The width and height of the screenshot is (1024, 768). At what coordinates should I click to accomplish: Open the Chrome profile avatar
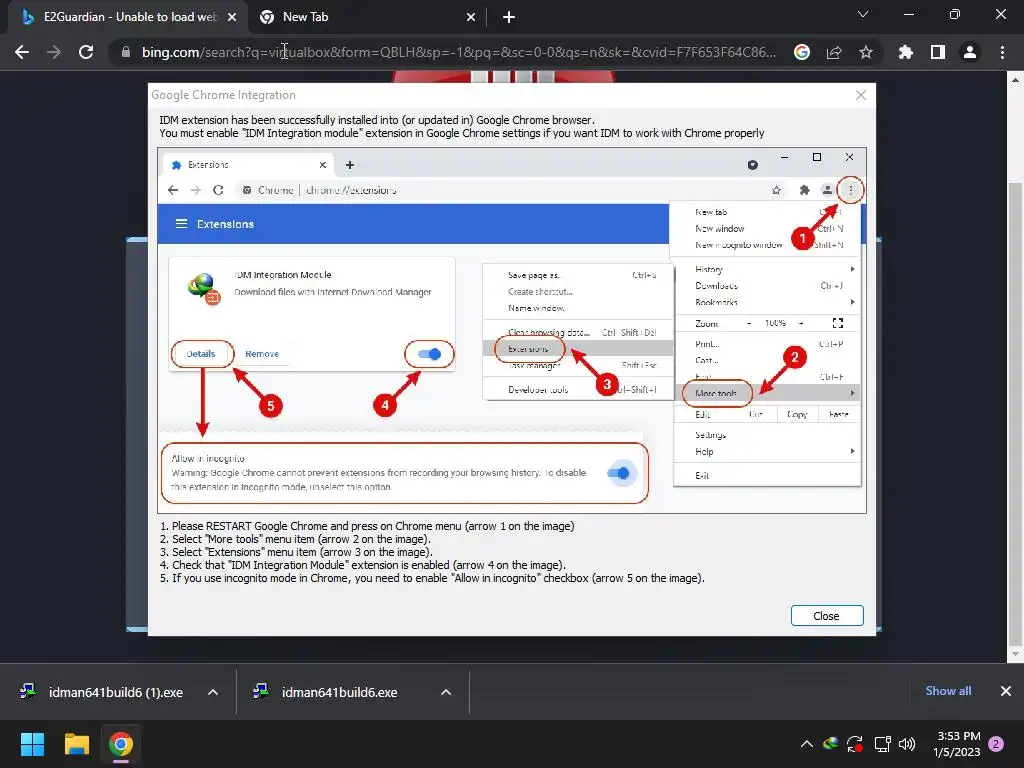970,52
